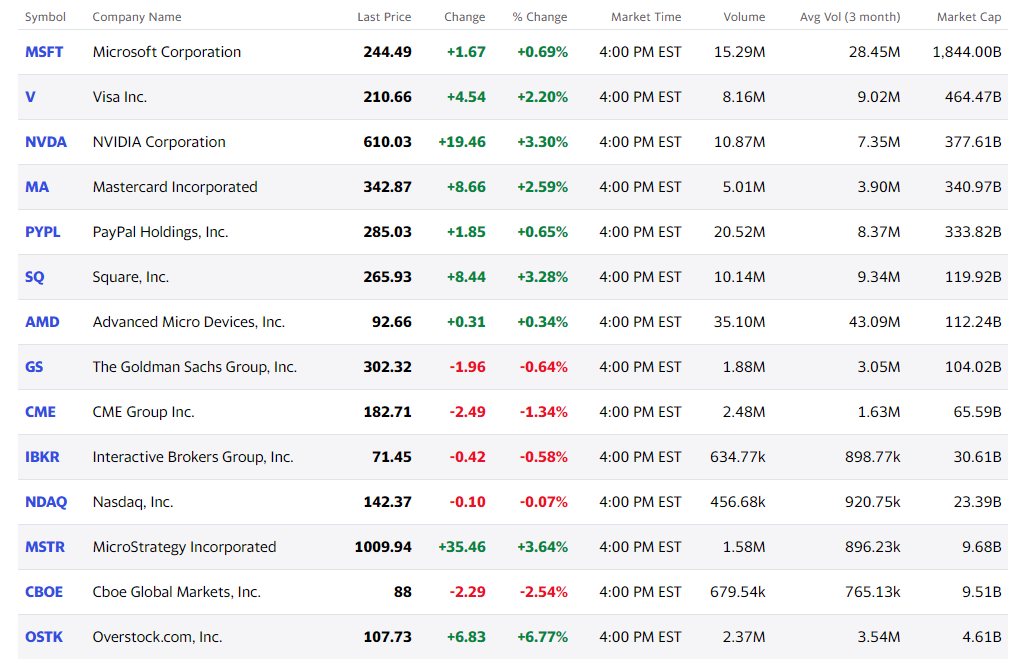Click the 119.92B market cap value
The image size is (1029, 667).
973,277
